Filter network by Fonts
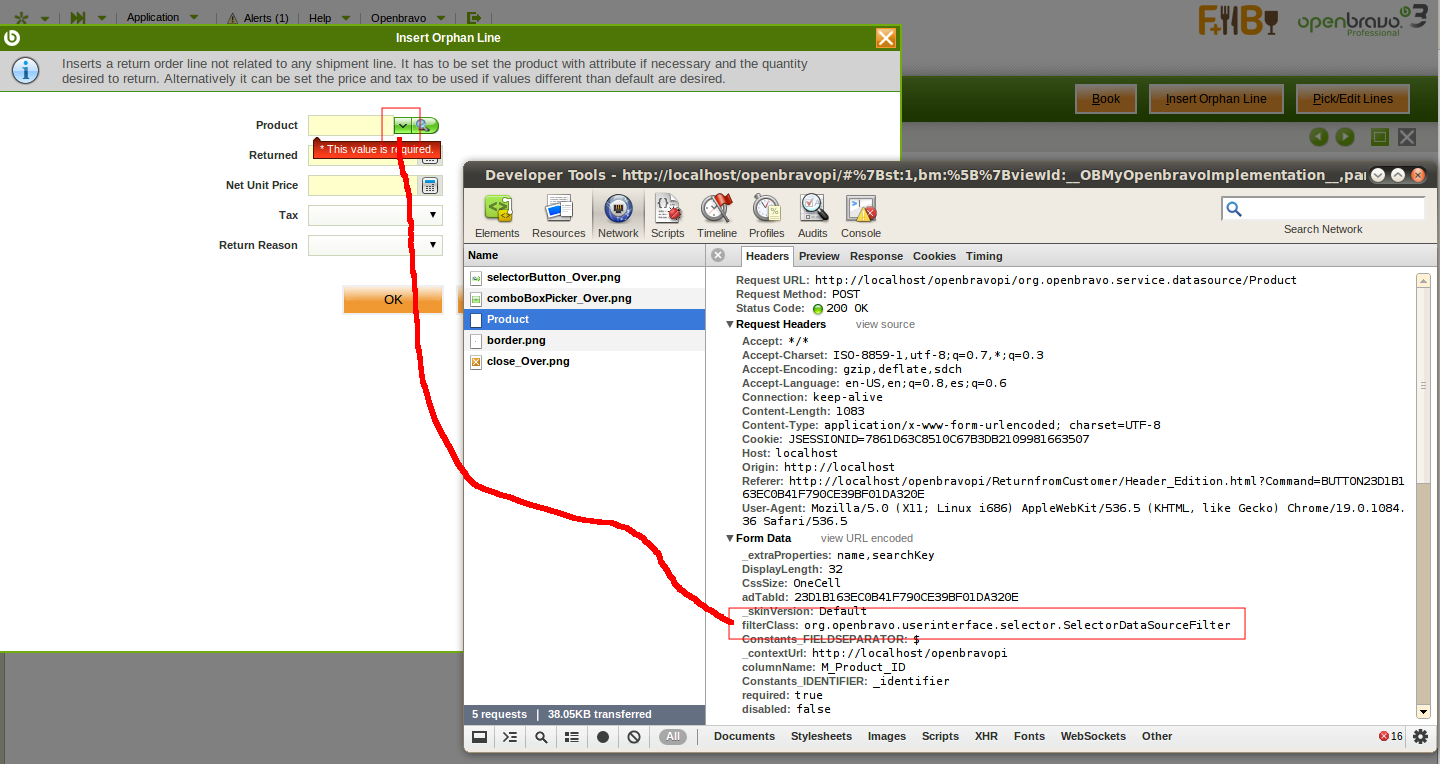This screenshot has height=764, width=1440. pyautogui.click(x=1029, y=737)
